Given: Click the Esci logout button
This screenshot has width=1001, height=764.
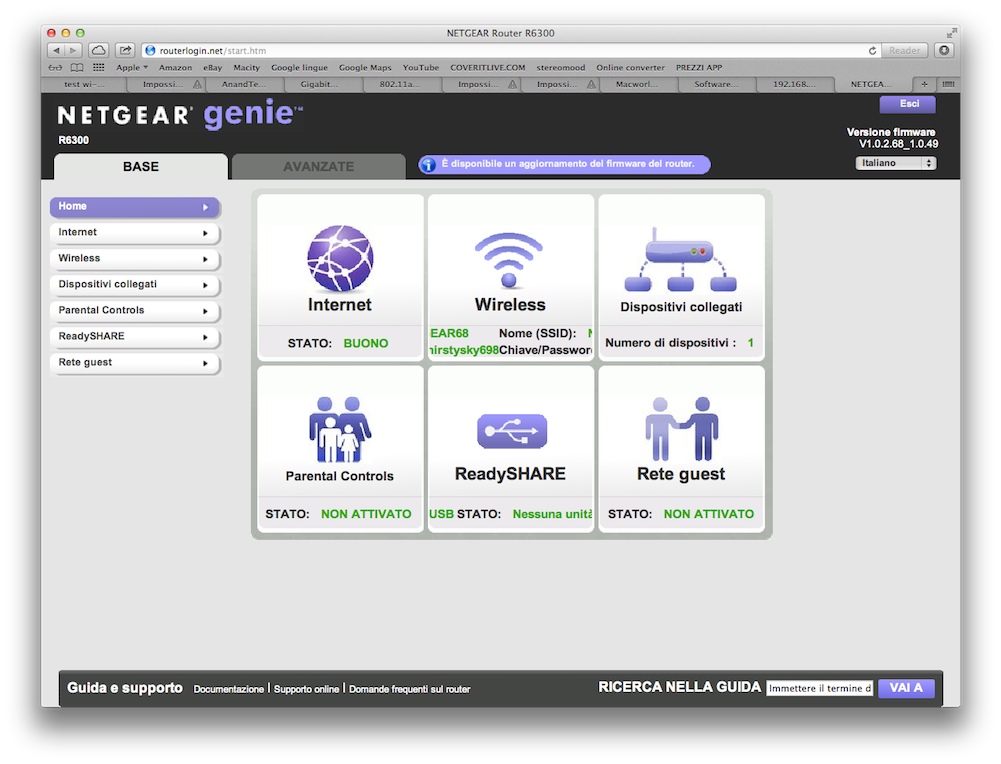Looking at the screenshot, I should 908,104.
